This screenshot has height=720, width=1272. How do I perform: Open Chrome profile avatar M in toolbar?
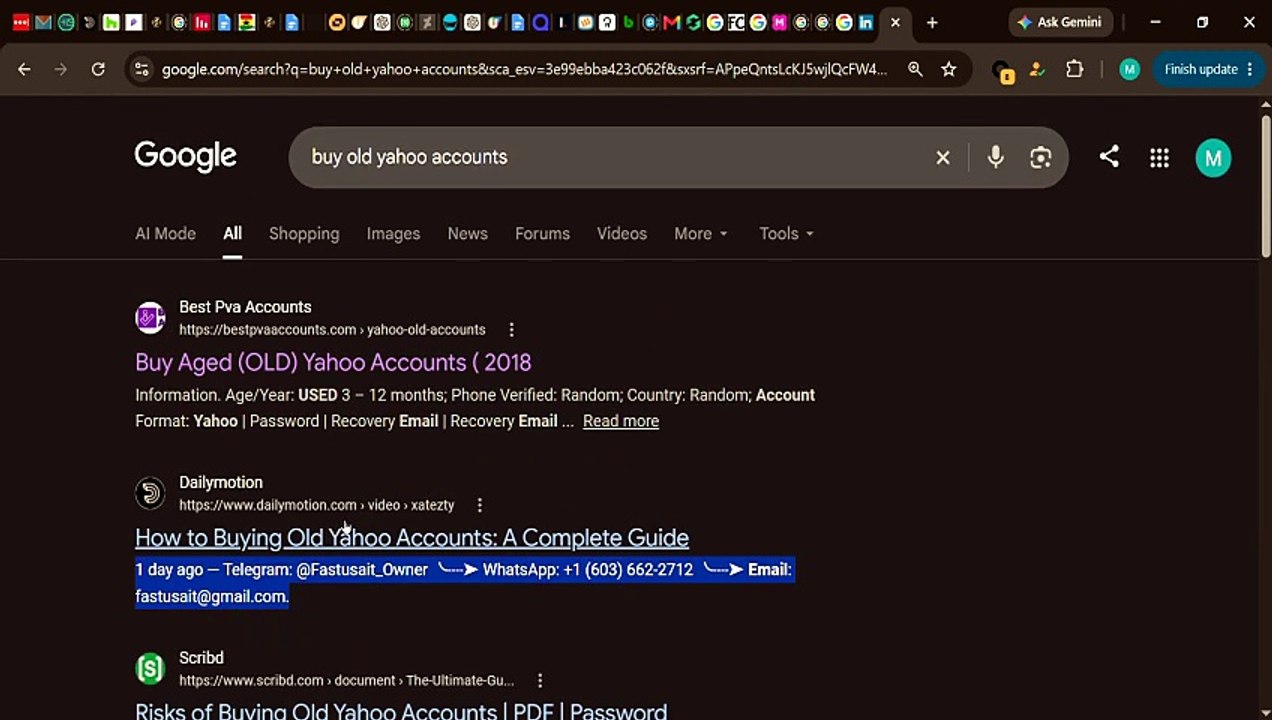(1129, 69)
